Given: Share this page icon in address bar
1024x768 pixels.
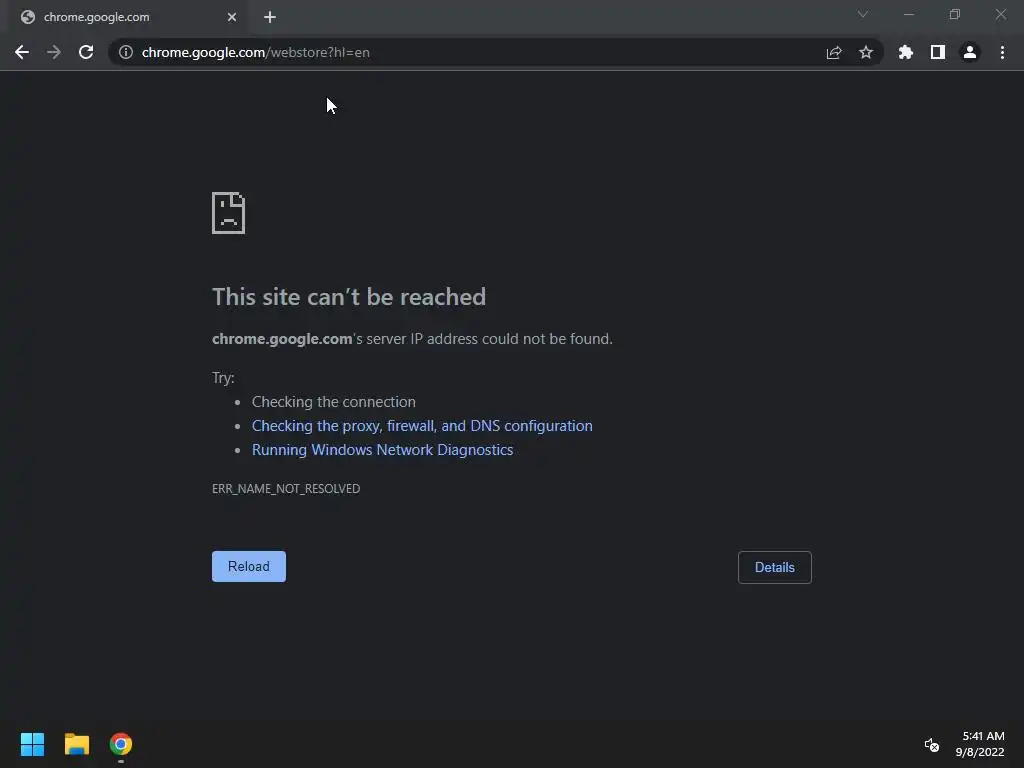Looking at the screenshot, I should pos(834,52).
